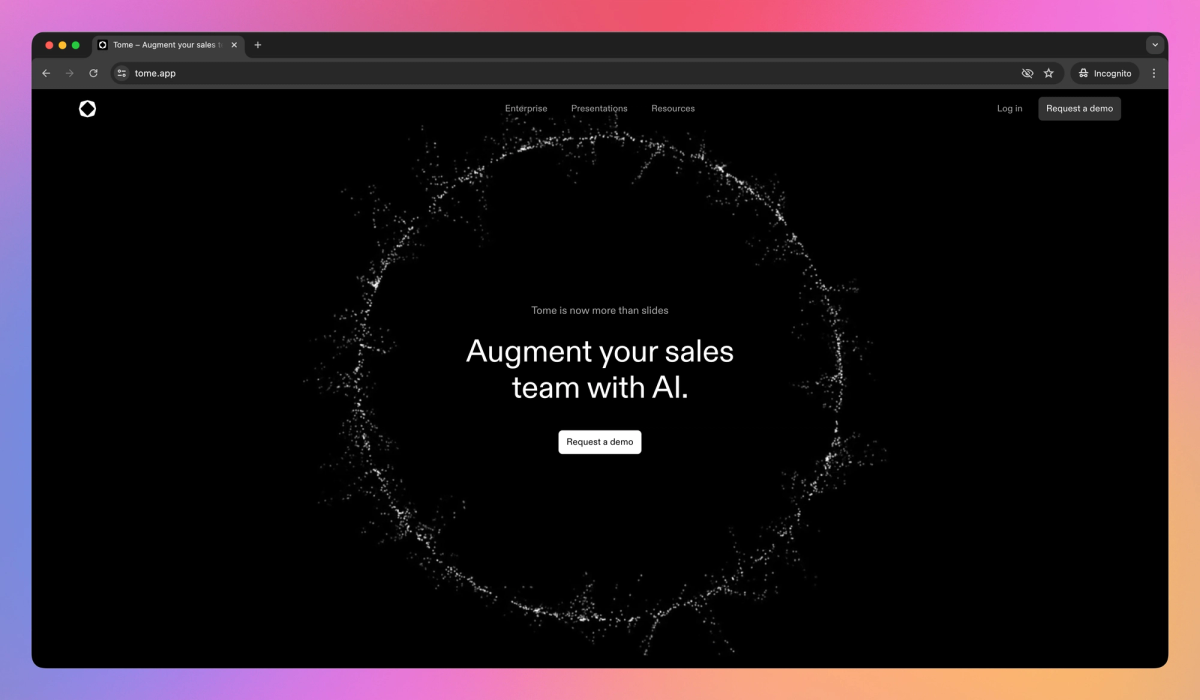Expand the tab search chevron dropdown
Viewport: 1200px width, 700px height.
[1155, 45]
